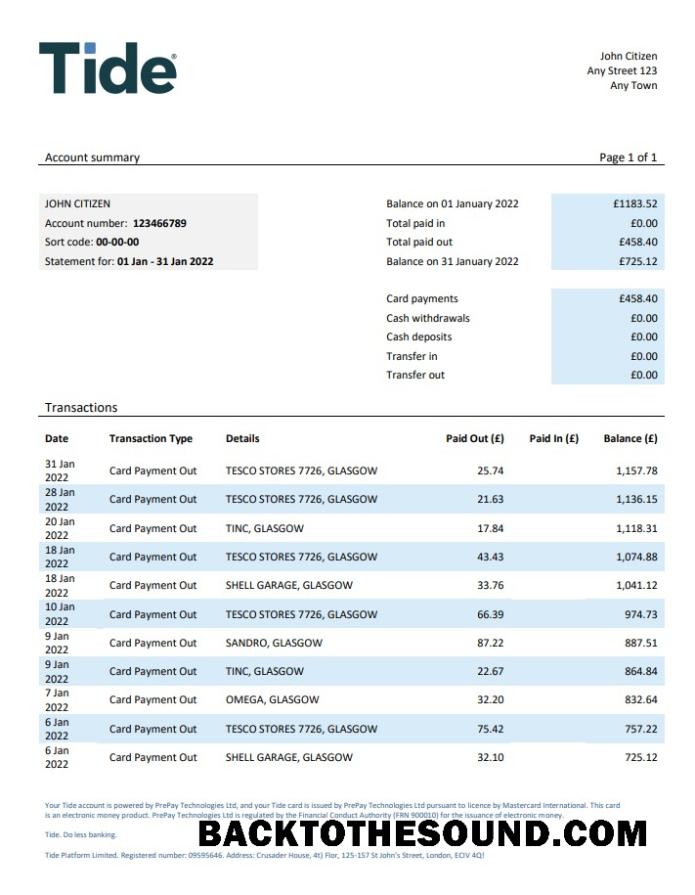The width and height of the screenshot is (695, 895).
Task: Select the 757.22 balance
Action: (x=641, y=729)
